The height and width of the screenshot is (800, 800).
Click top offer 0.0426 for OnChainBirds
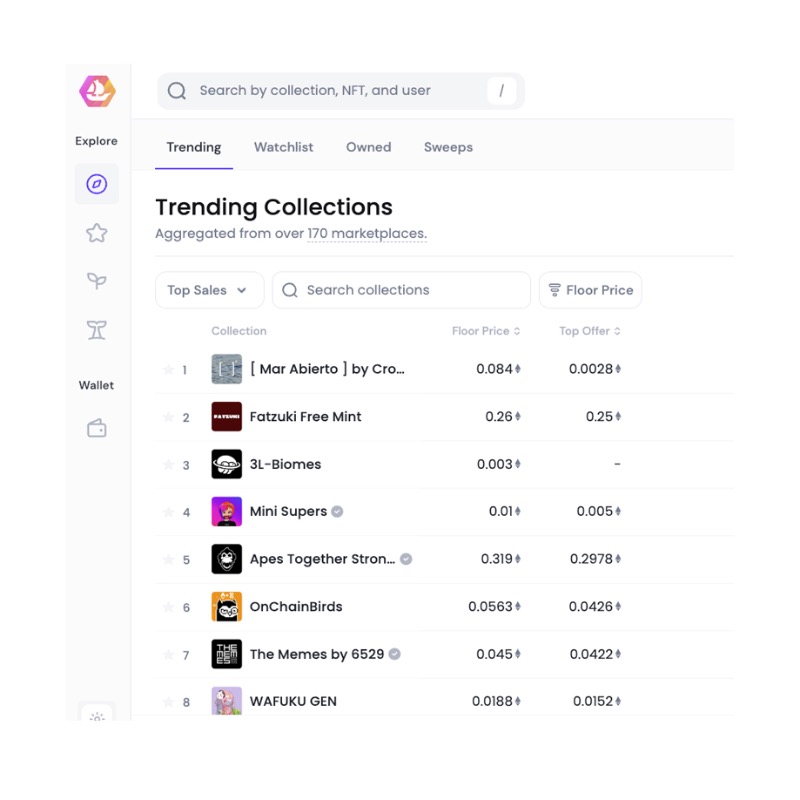[595, 607]
